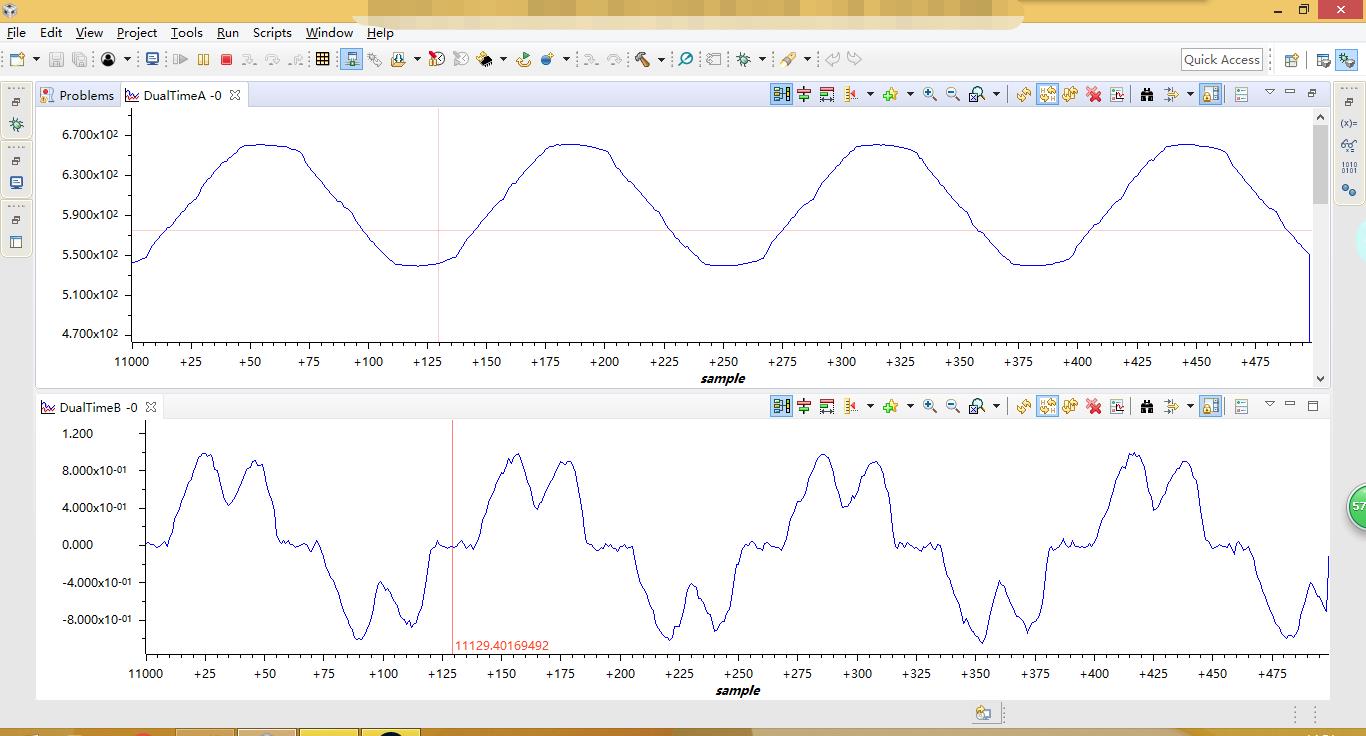
Task: Open the Run menu
Action: [x=227, y=32]
